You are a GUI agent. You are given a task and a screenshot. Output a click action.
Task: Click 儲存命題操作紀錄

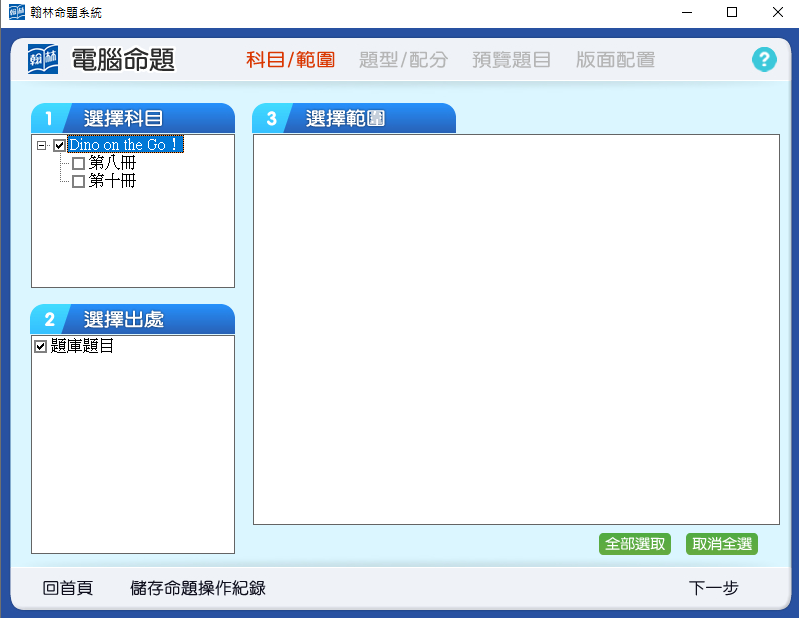point(198,588)
